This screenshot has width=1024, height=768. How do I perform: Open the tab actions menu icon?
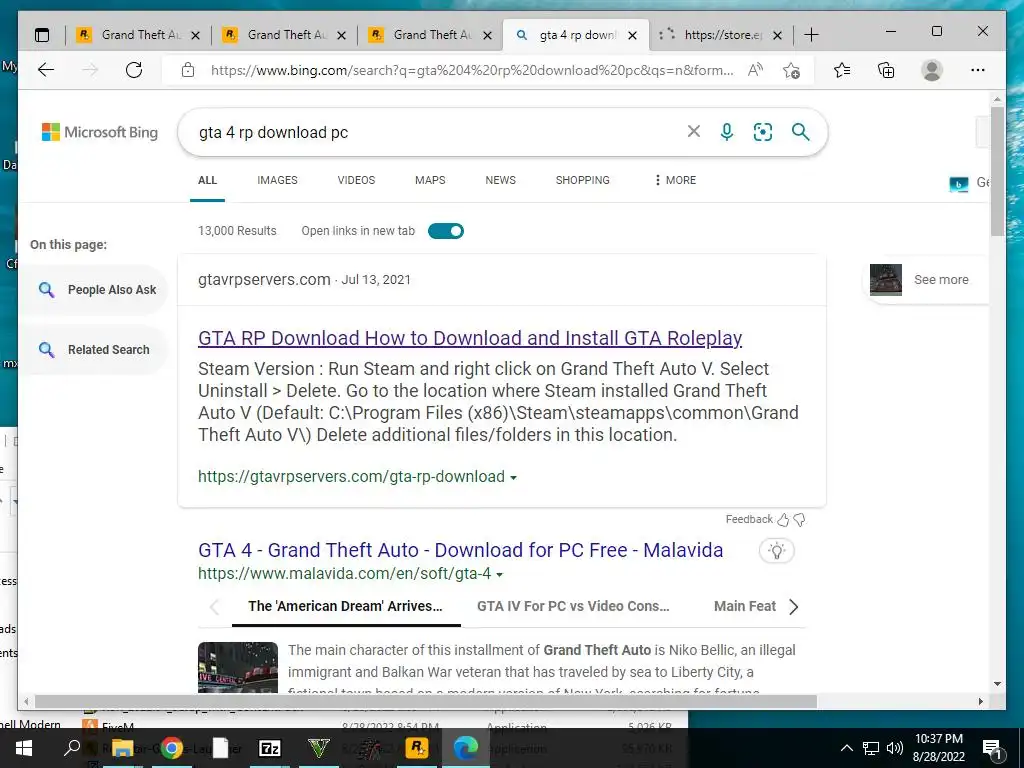click(x=42, y=35)
